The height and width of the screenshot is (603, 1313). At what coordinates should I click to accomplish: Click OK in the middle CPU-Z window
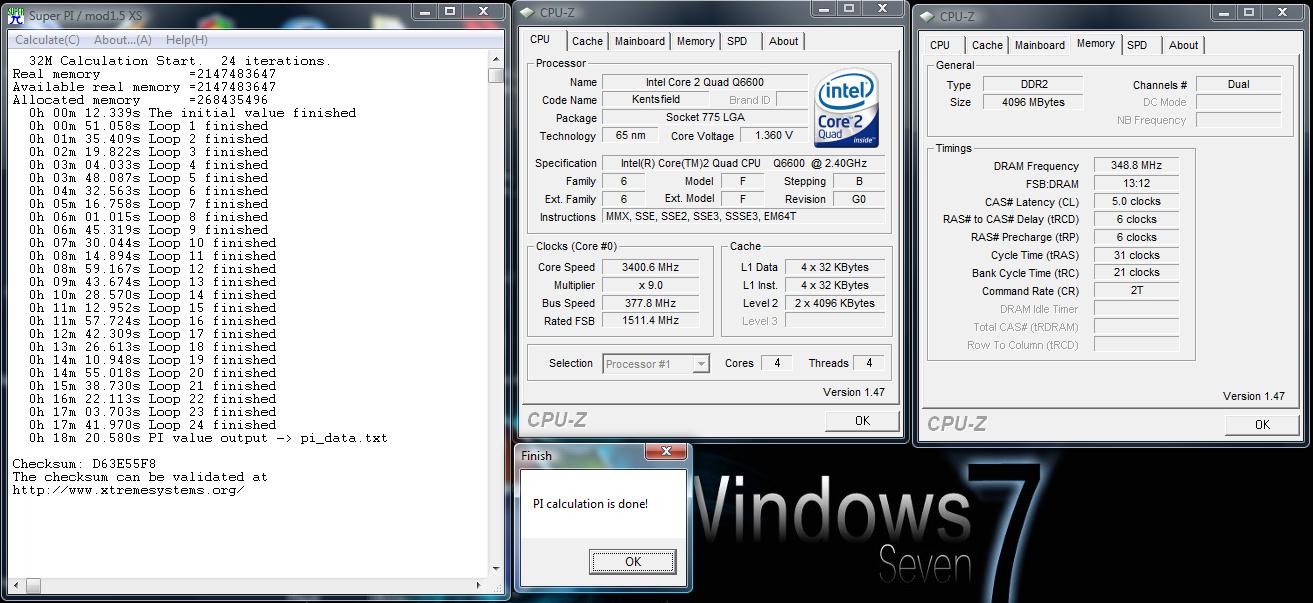click(x=862, y=421)
